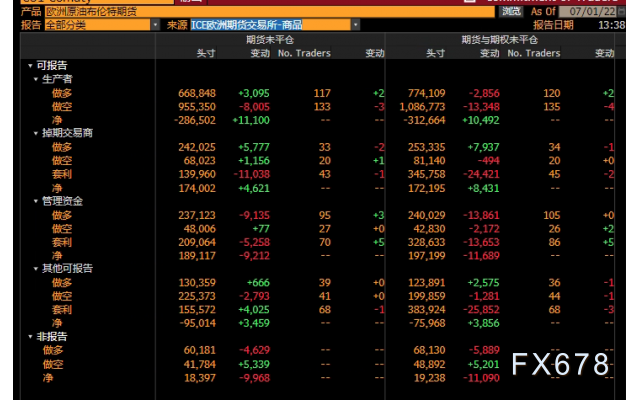
Task: Click the change value -8,005
Action: click(x=254, y=107)
